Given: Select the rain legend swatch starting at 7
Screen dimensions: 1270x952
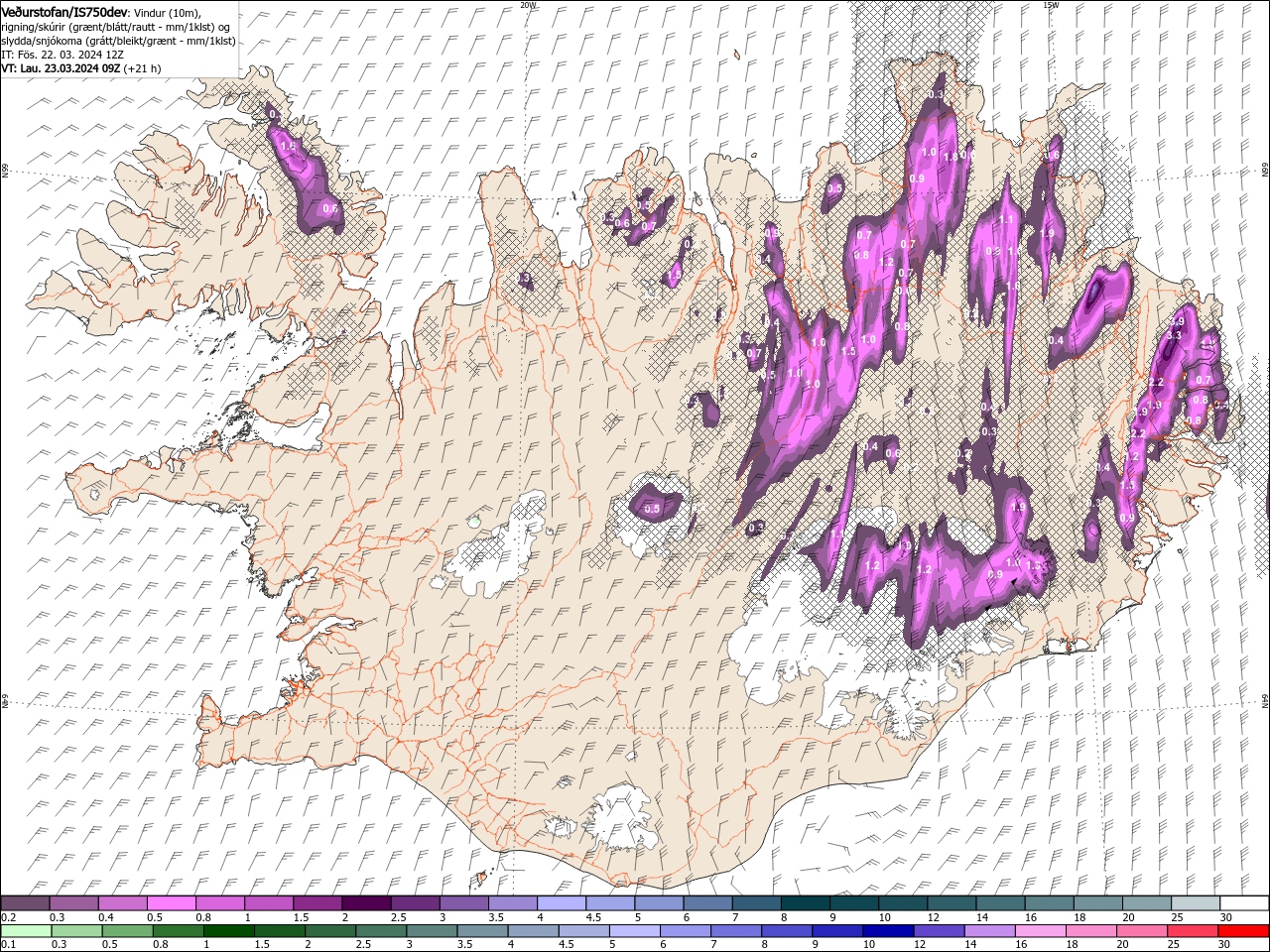Looking at the screenshot, I should 736,931.
